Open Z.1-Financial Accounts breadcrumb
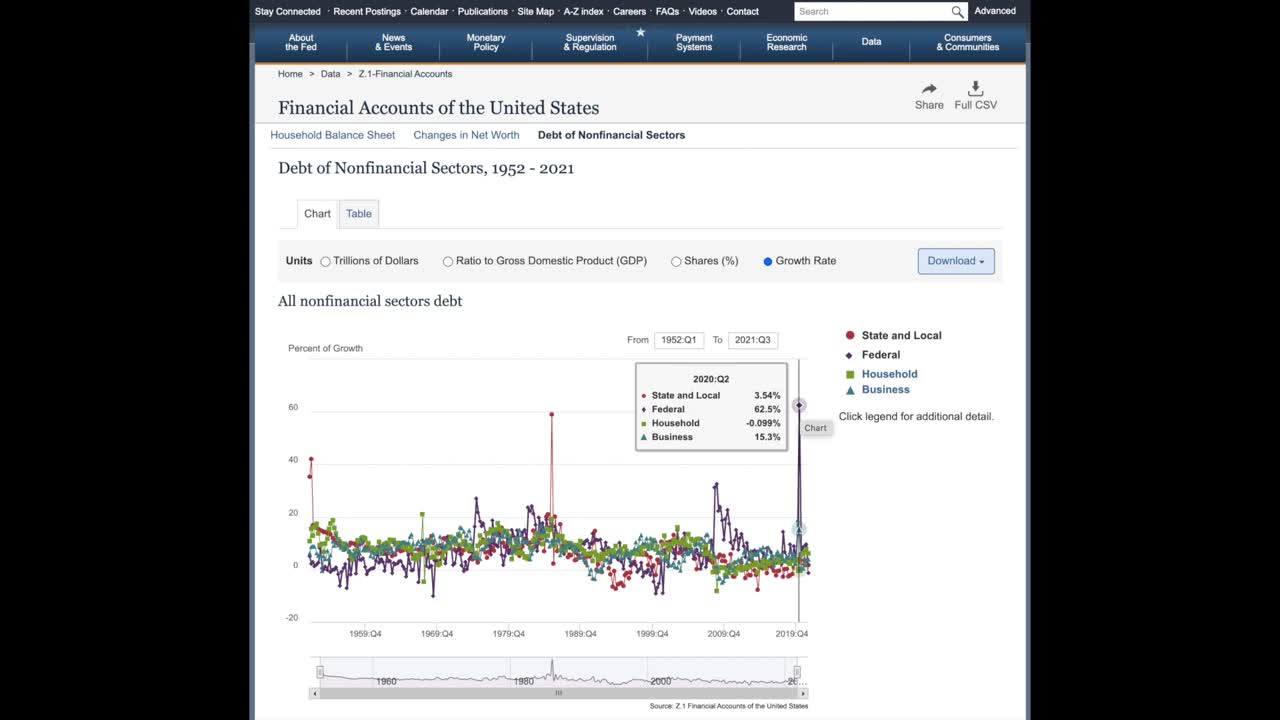This screenshot has height=720, width=1280. [x=406, y=74]
